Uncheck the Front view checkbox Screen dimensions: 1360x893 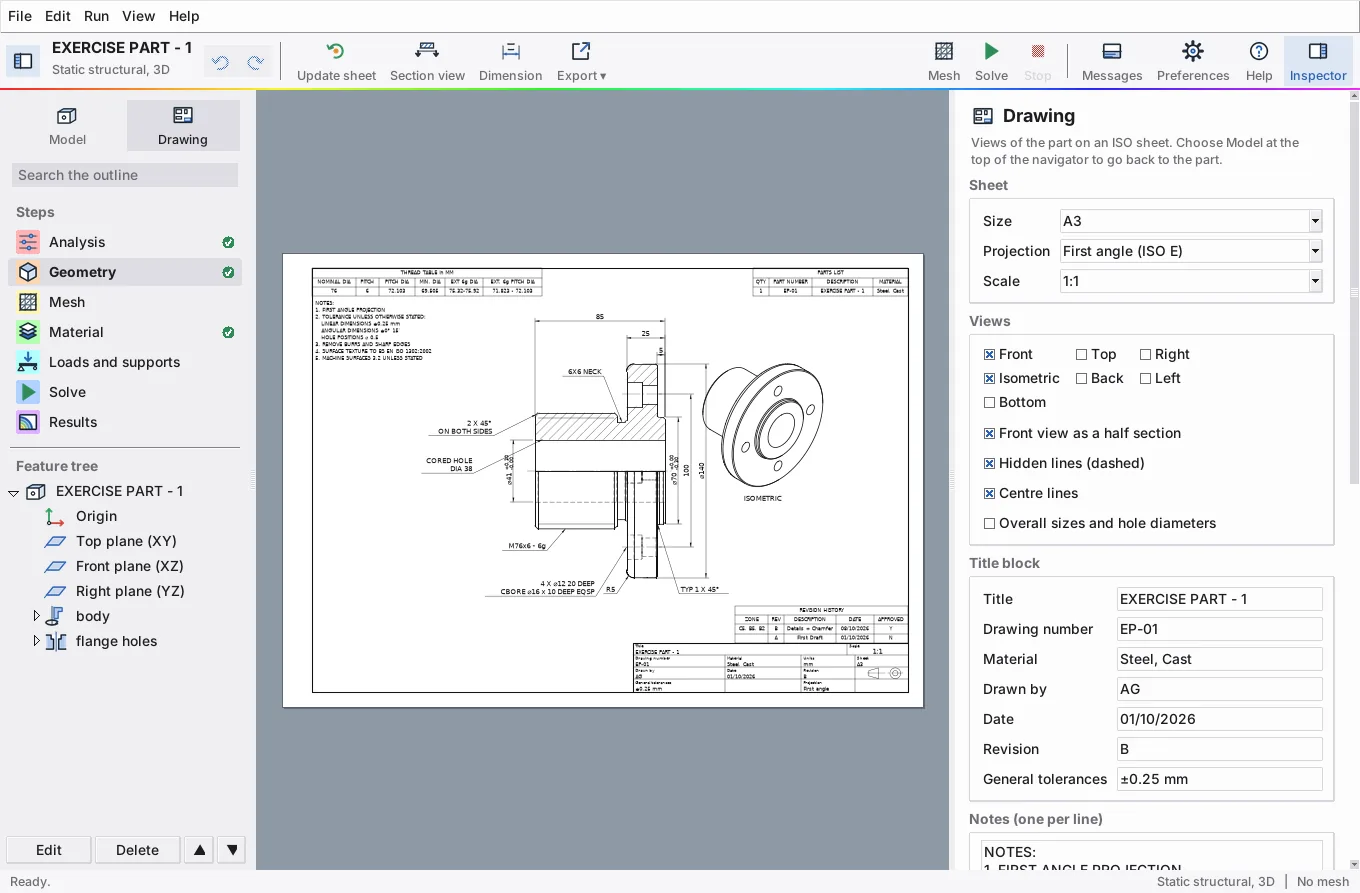click(x=989, y=354)
